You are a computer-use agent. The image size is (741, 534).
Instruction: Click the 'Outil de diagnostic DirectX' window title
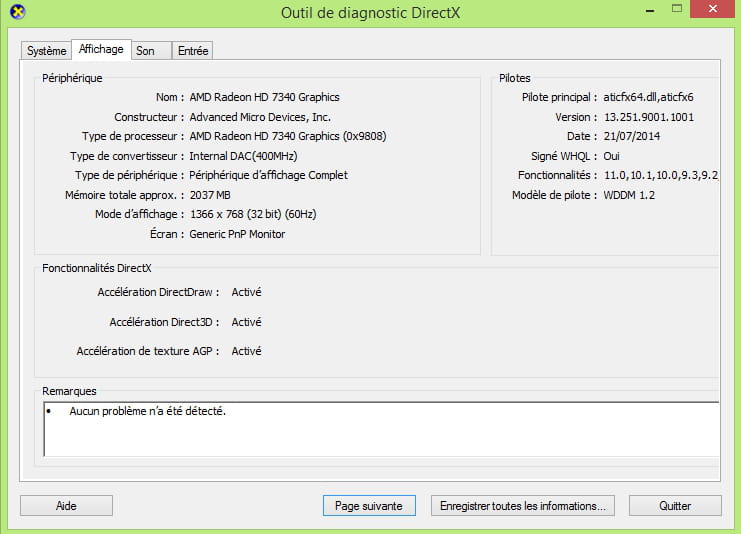(x=370, y=13)
